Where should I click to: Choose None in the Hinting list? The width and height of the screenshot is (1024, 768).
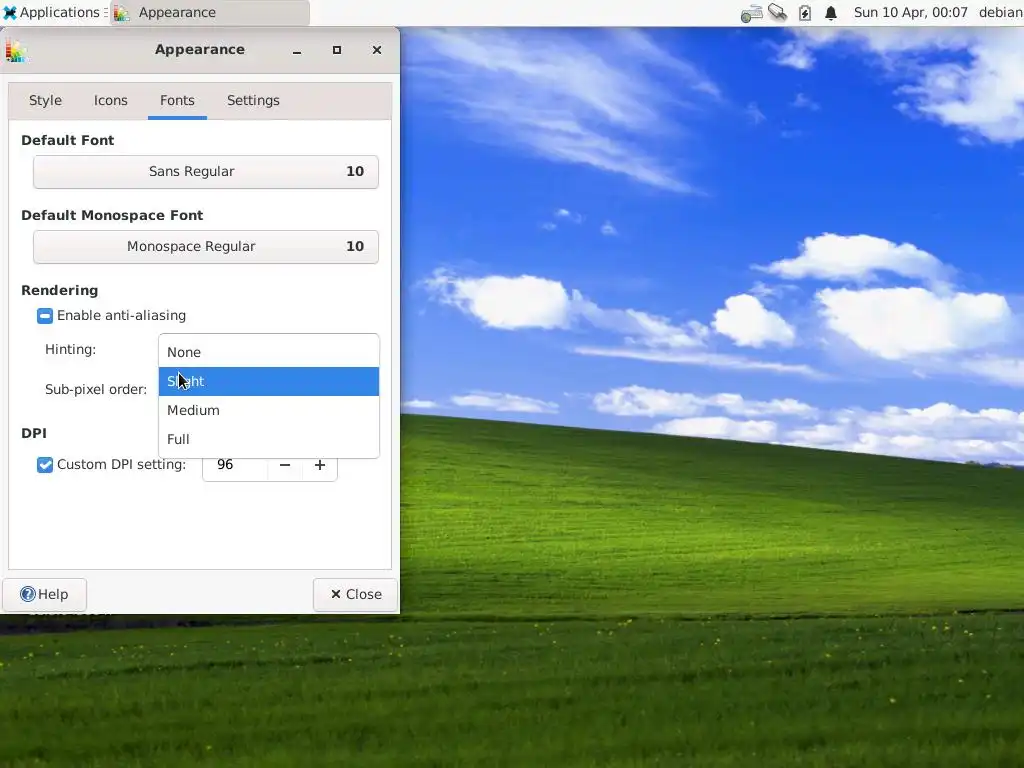(x=268, y=353)
